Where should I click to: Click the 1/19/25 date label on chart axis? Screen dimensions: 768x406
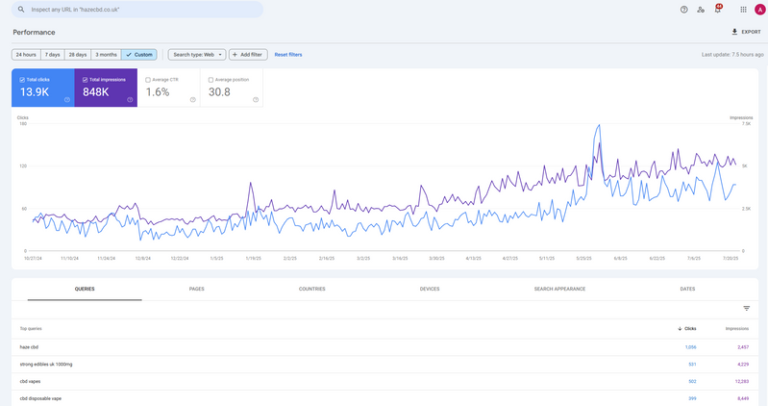(x=253, y=258)
